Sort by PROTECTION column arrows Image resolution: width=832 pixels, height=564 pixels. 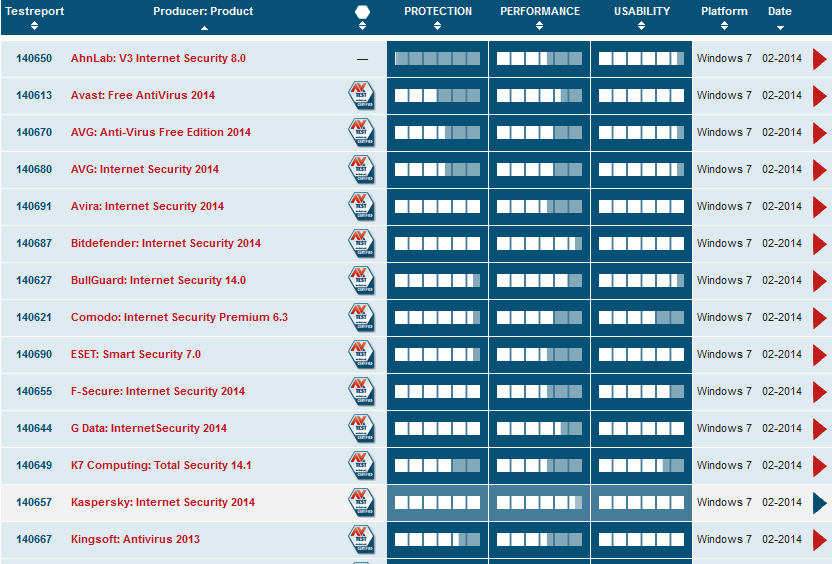[x=437, y=25]
